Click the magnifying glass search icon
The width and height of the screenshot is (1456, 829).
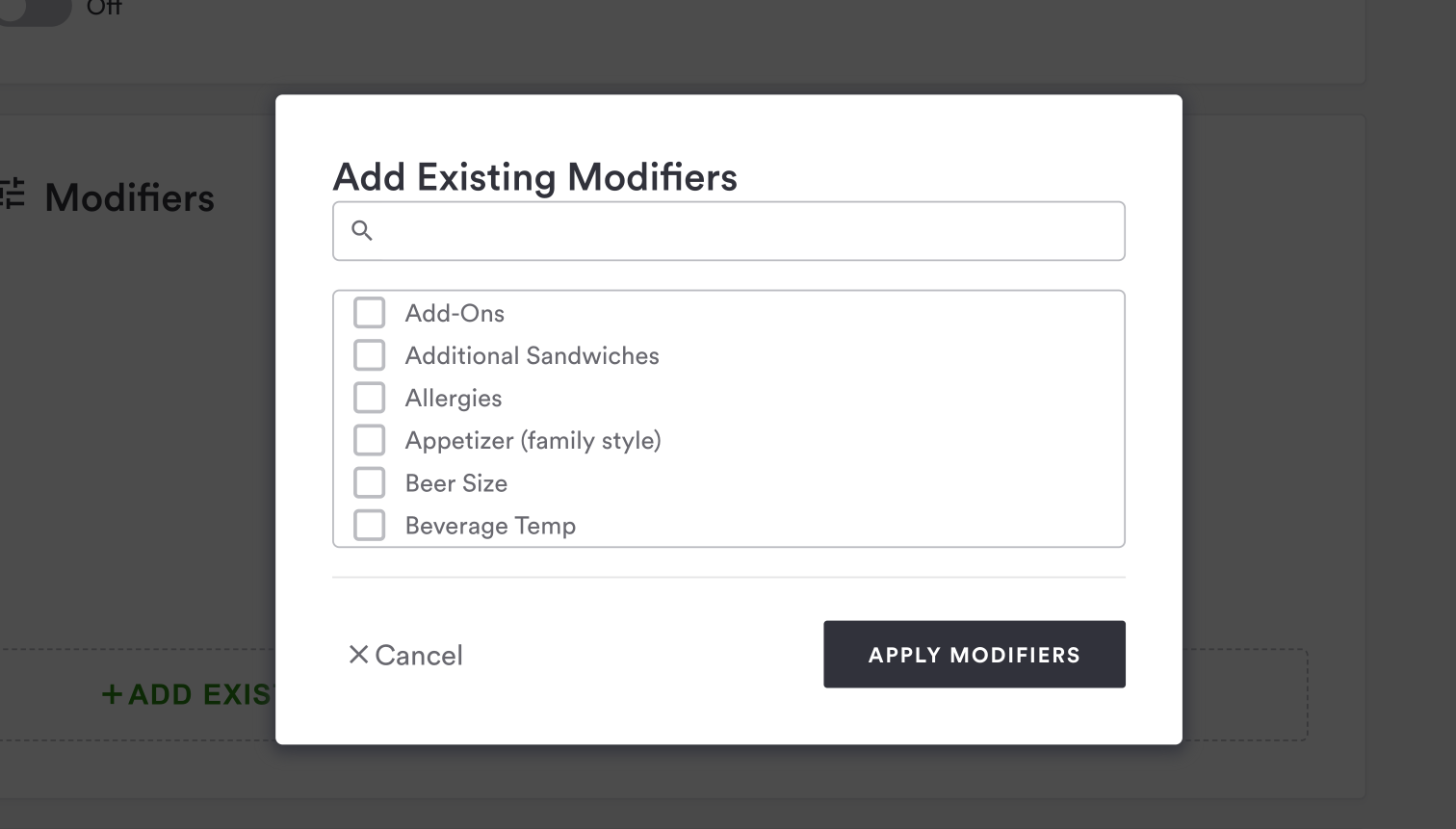(362, 230)
